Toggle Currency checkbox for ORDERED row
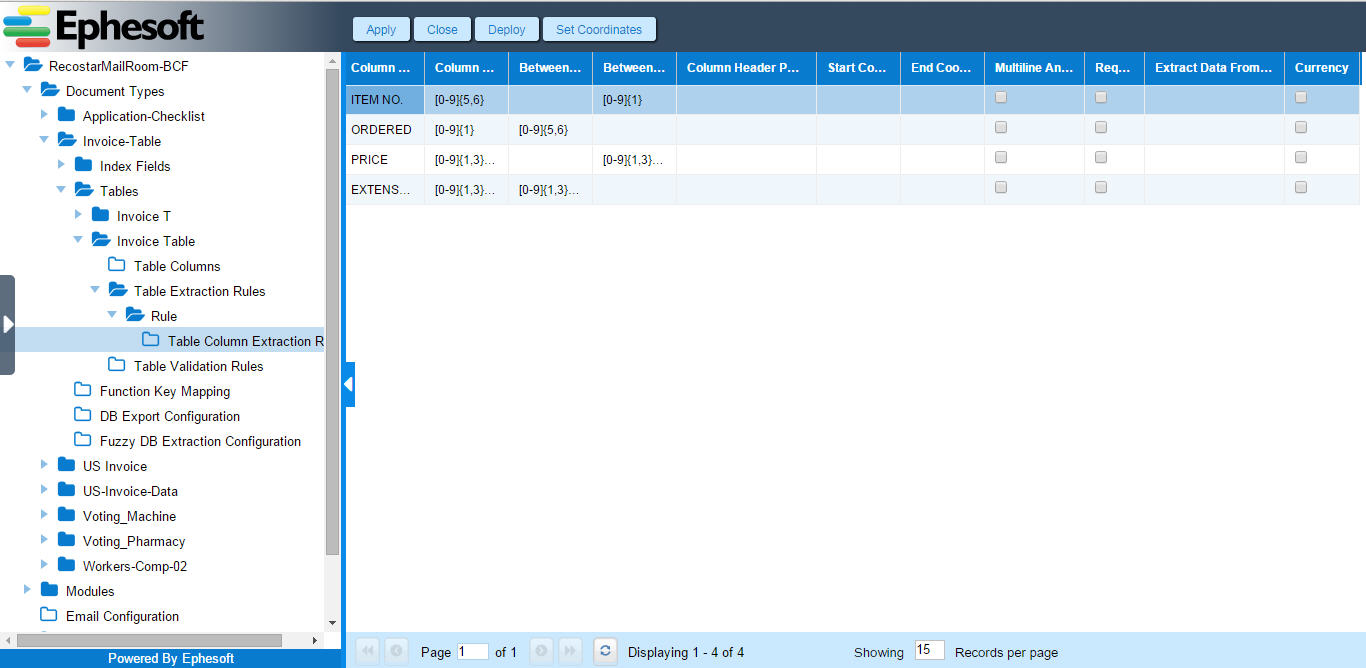This screenshot has height=668, width=1366. 1301,127
